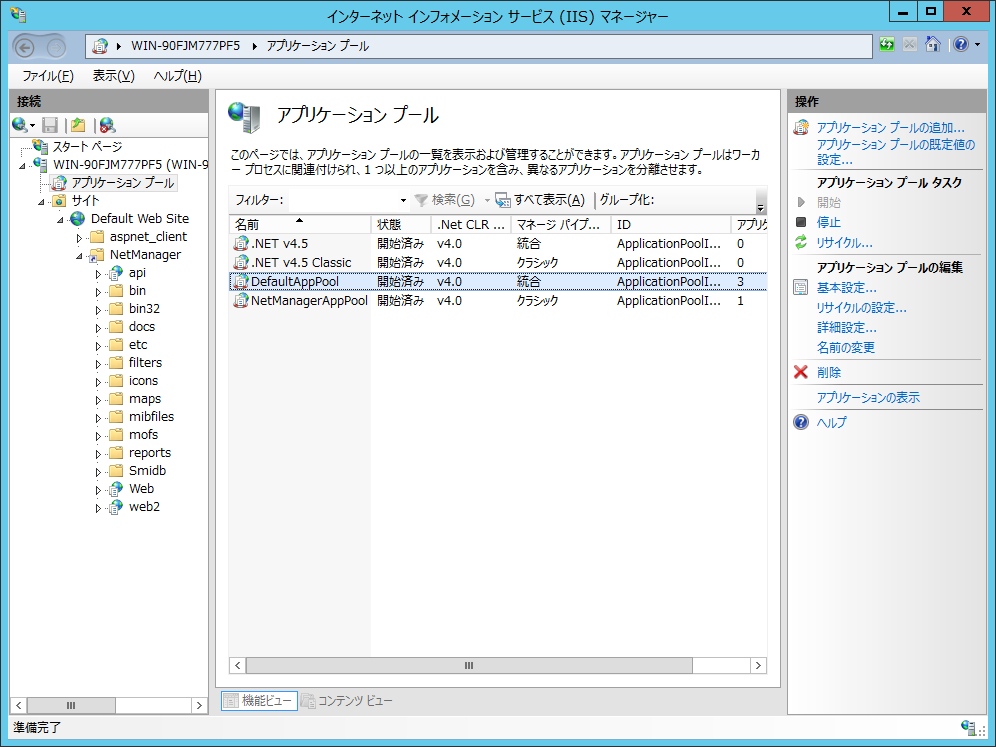Viewport: 996px width, 747px height.
Task: Click 名前の変更 link
Action: 846,347
